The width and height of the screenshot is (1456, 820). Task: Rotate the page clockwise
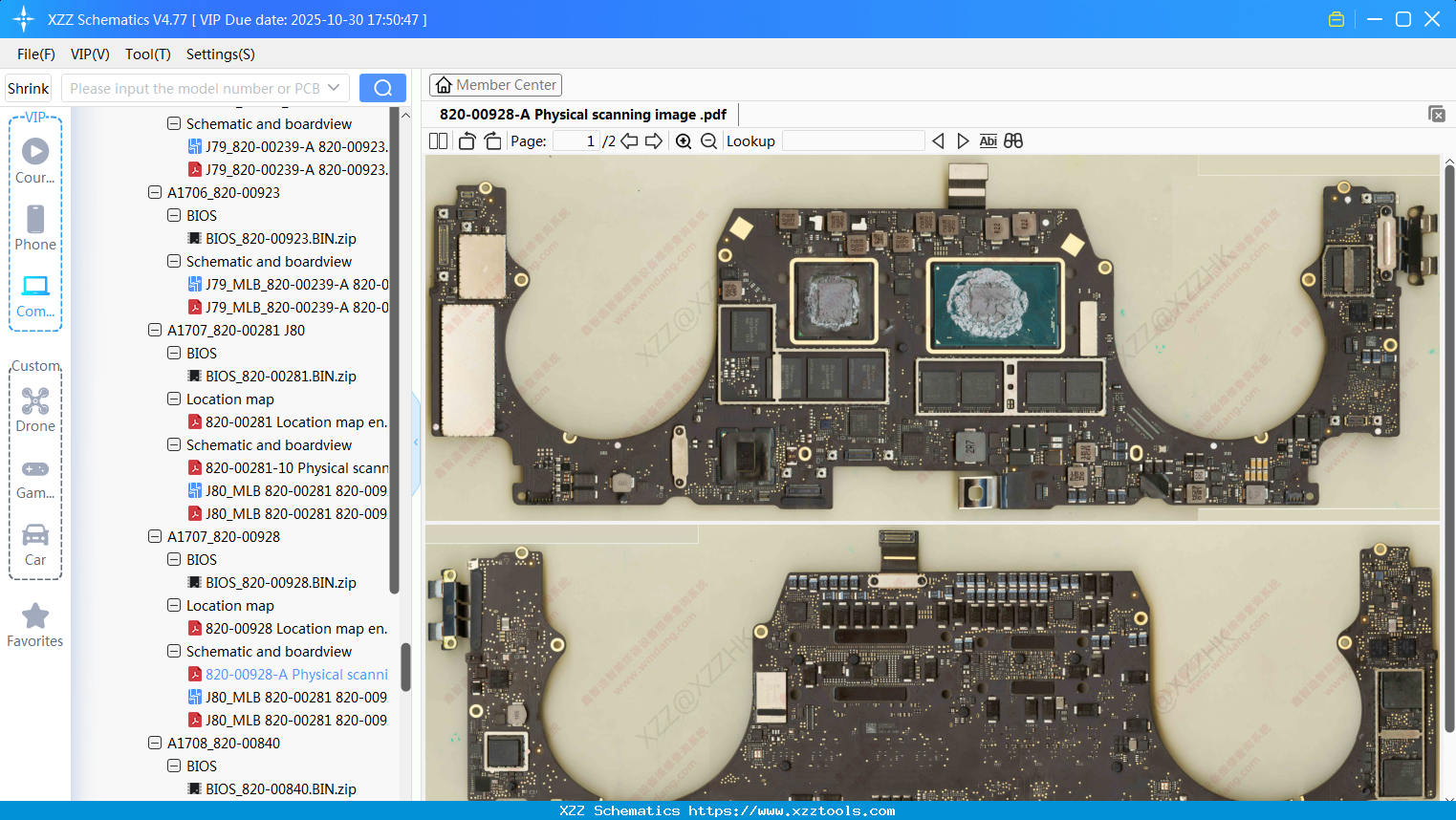(492, 141)
